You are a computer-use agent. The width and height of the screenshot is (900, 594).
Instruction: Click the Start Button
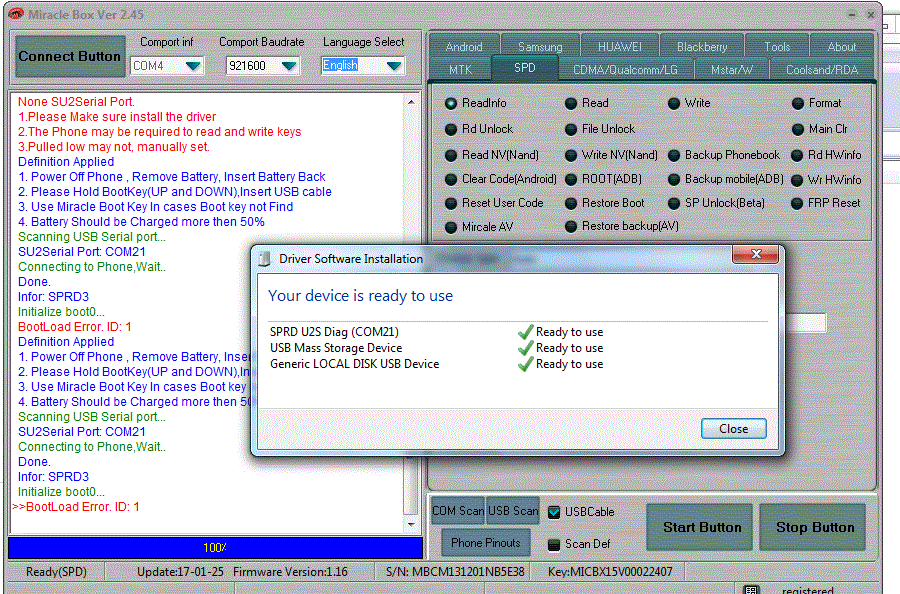[x=702, y=527]
